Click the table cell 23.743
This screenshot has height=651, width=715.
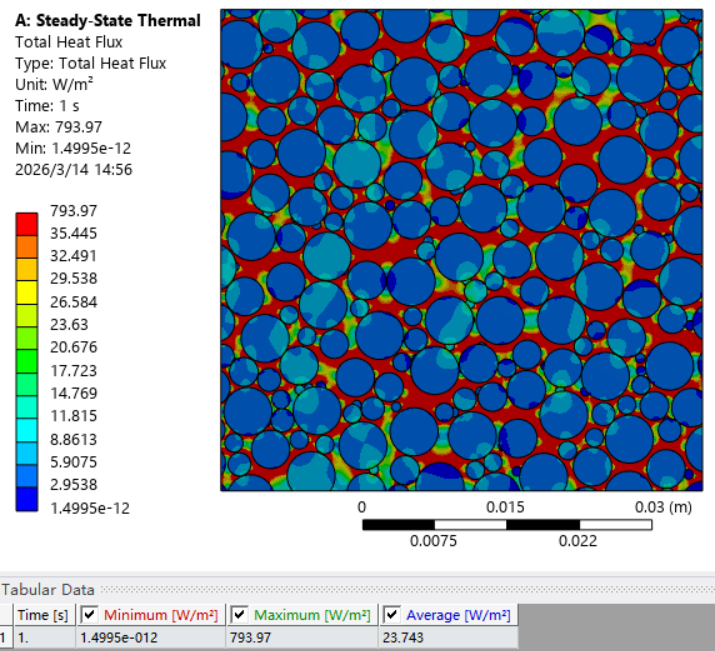[x=448, y=637]
